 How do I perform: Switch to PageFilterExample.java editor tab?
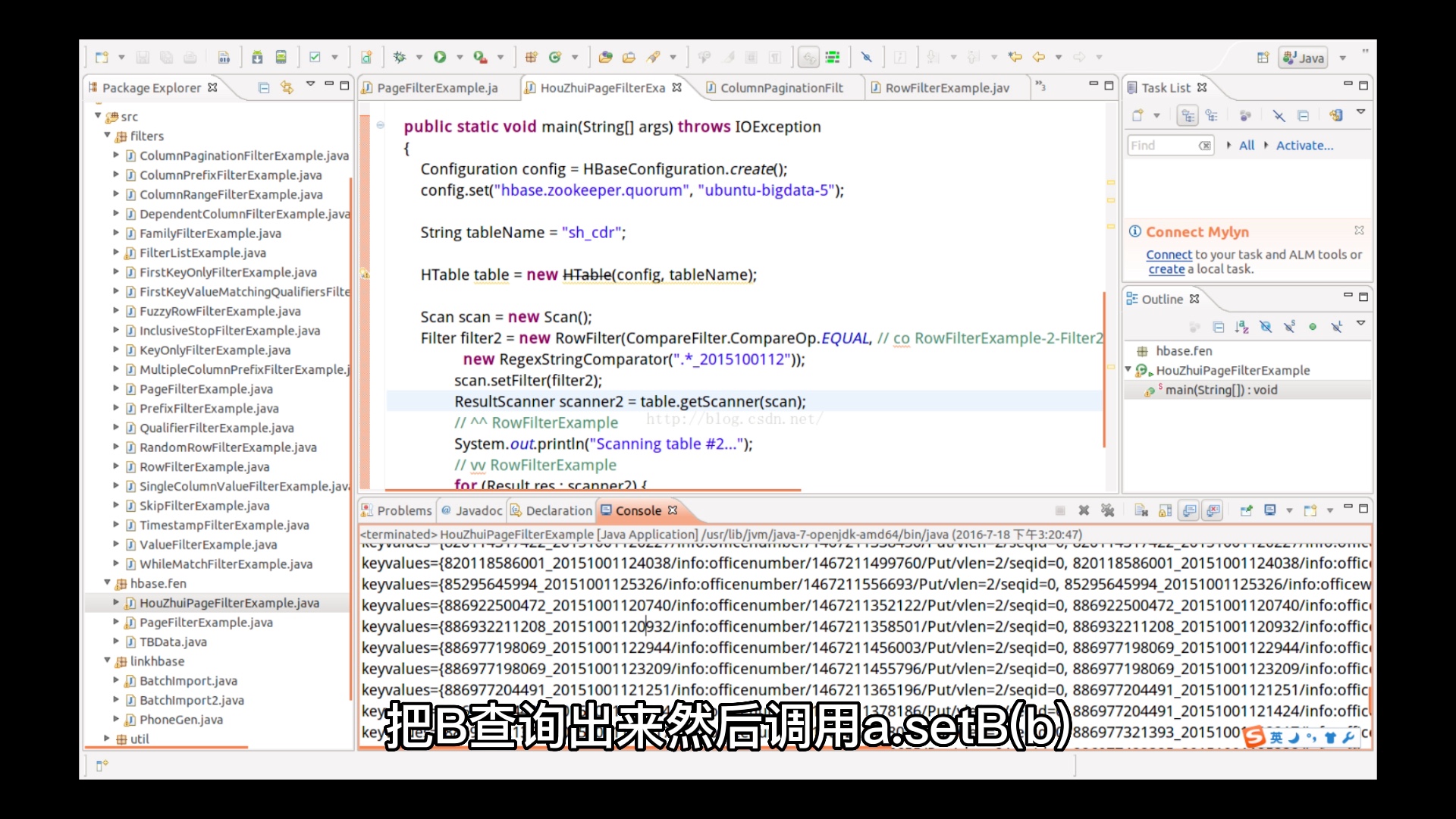pyautogui.click(x=437, y=88)
